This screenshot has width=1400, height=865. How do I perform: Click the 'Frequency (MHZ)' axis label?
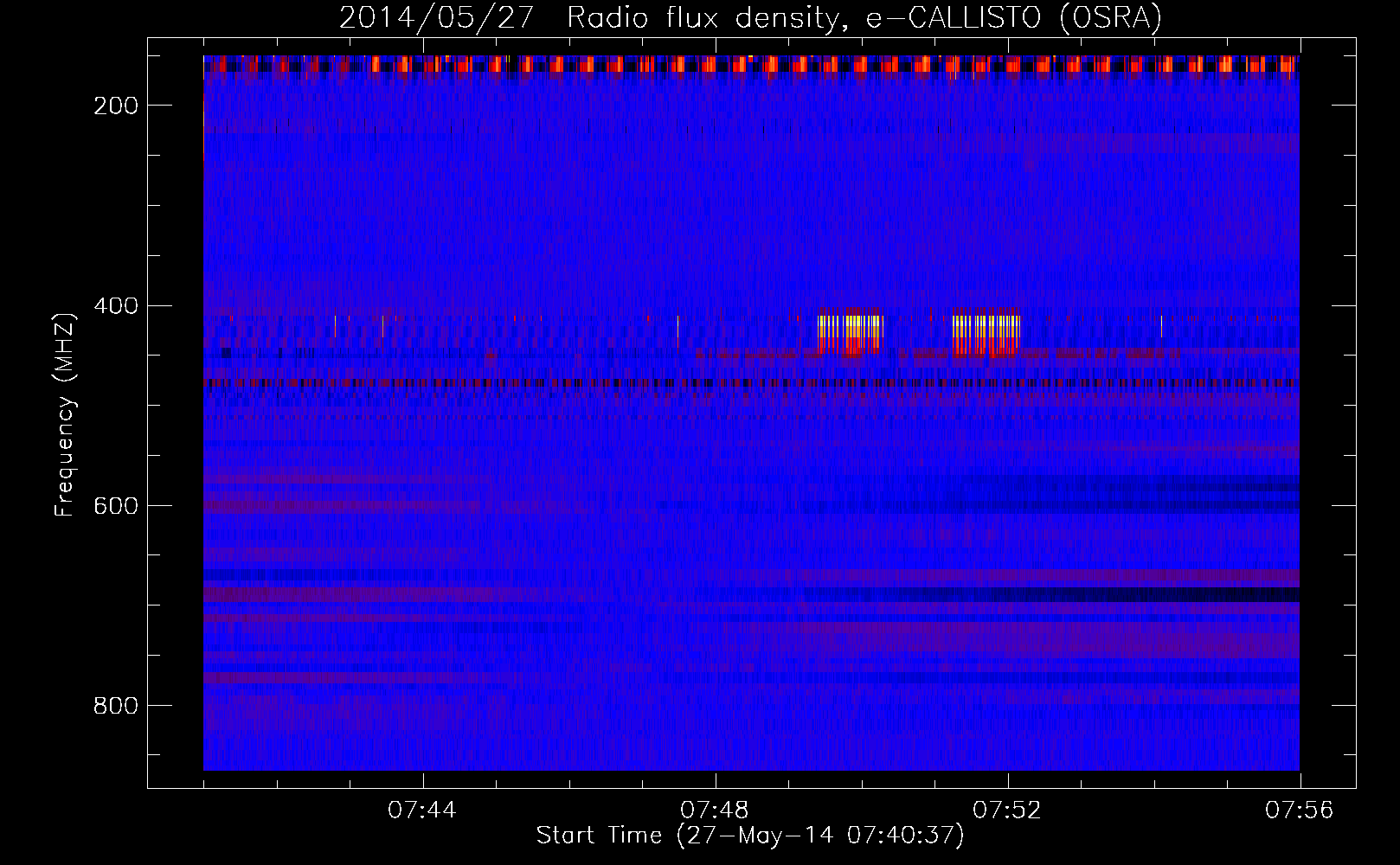tap(65, 414)
